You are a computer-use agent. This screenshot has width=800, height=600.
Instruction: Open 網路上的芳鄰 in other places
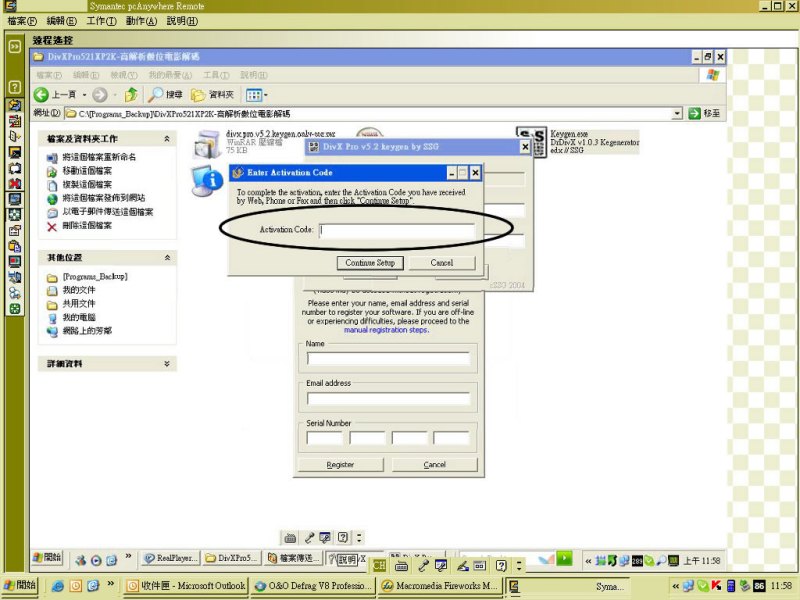(x=87, y=331)
